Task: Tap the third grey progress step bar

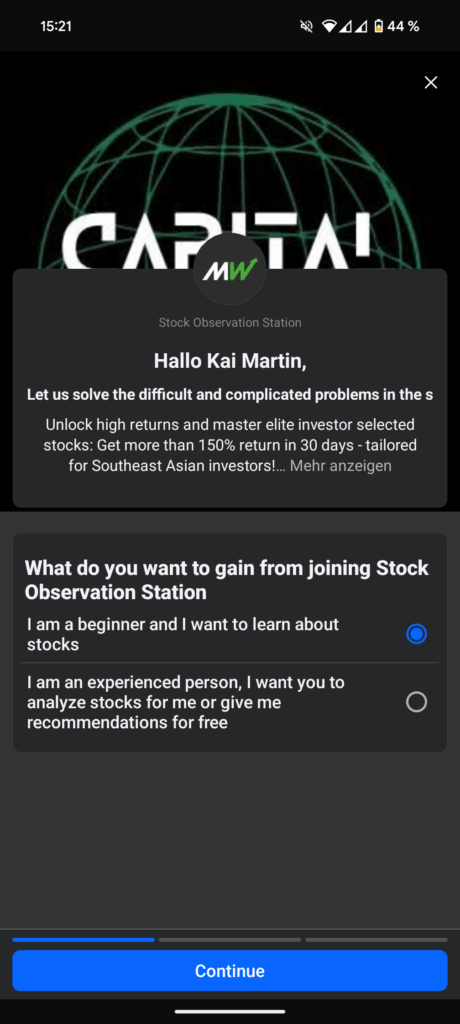Action: (x=376, y=940)
